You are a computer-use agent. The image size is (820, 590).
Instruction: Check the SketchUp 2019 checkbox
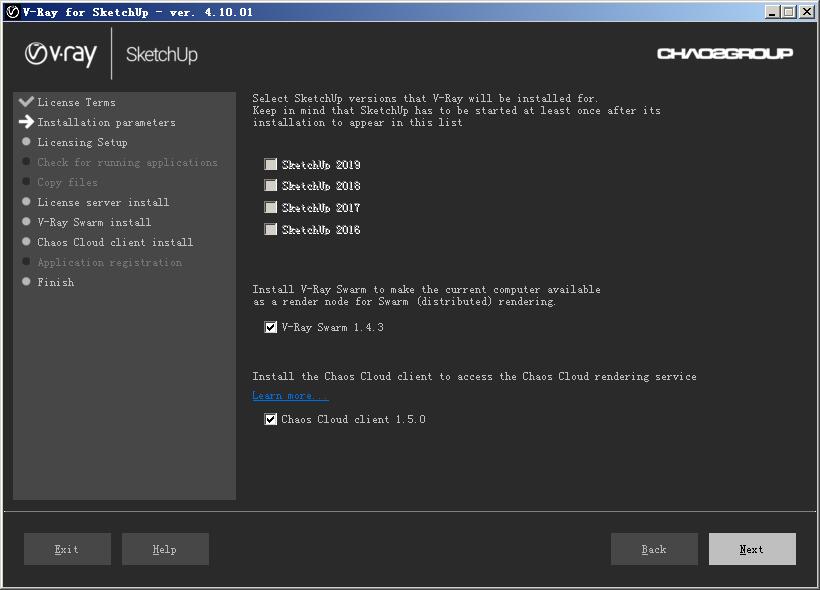coord(270,165)
